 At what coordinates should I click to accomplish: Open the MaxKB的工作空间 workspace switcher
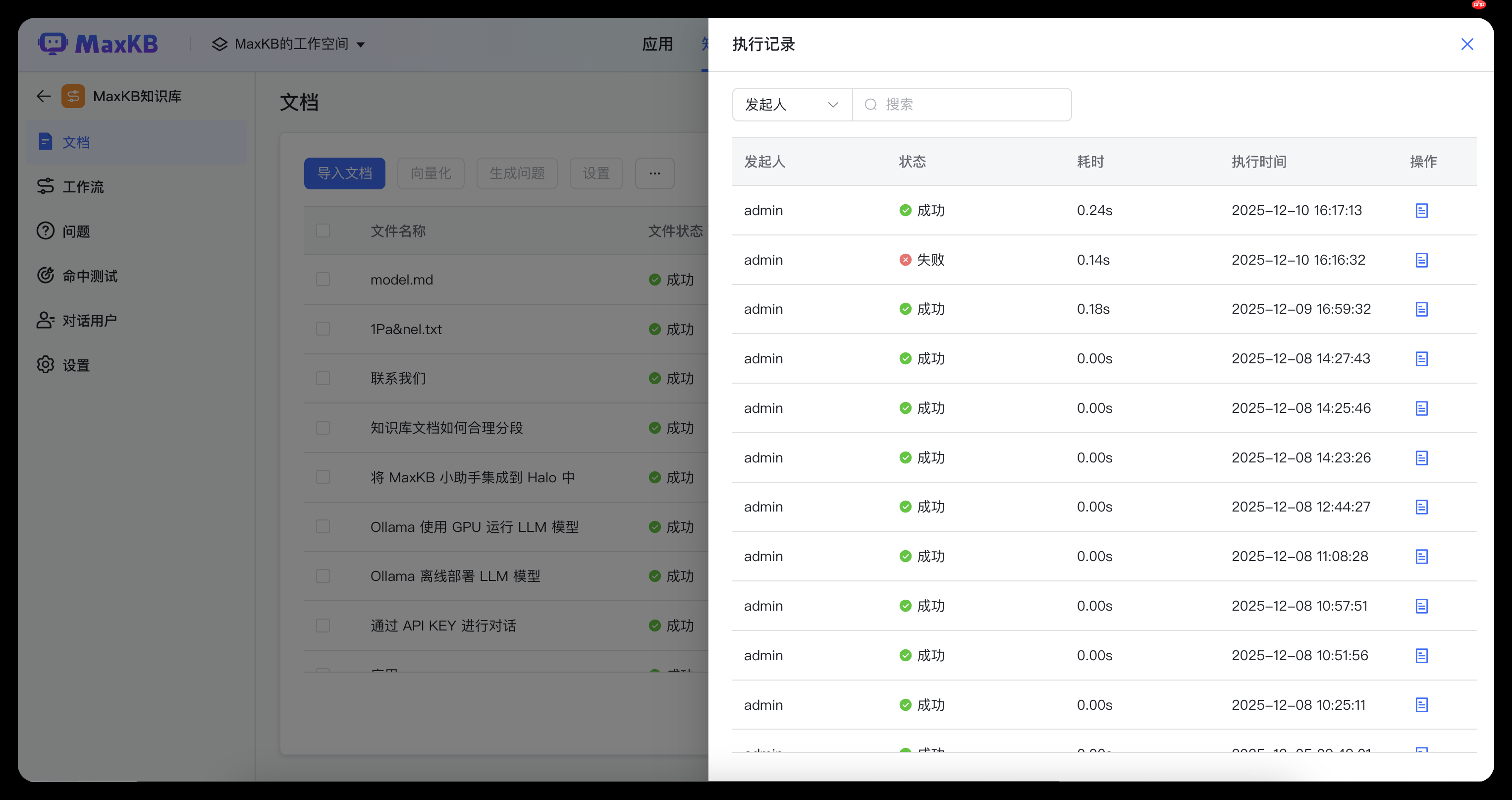click(x=289, y=44)
